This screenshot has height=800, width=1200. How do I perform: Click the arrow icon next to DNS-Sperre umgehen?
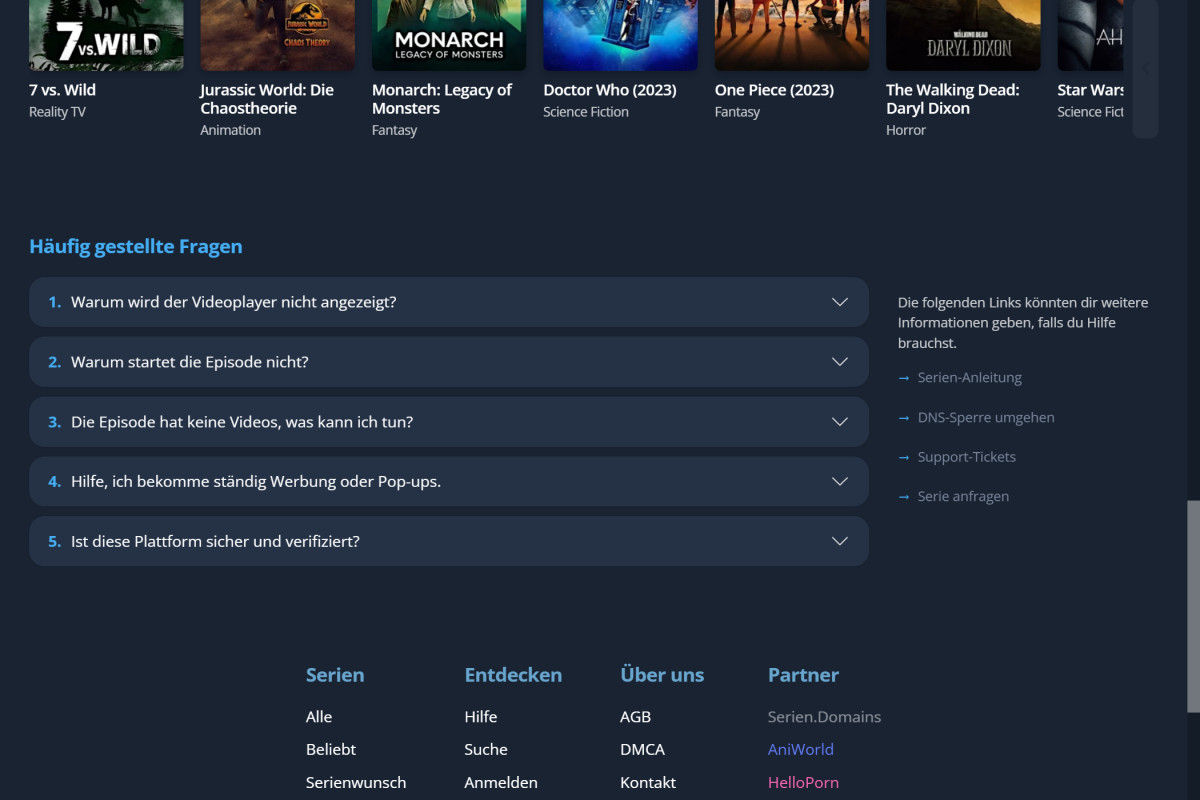904,417
